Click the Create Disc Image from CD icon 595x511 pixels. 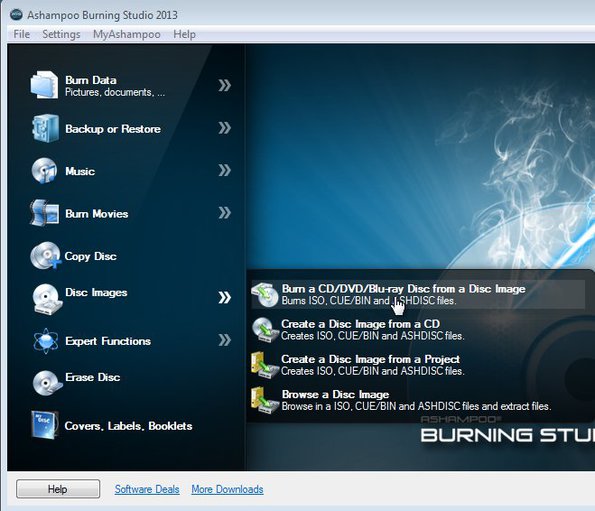(265, 329)
